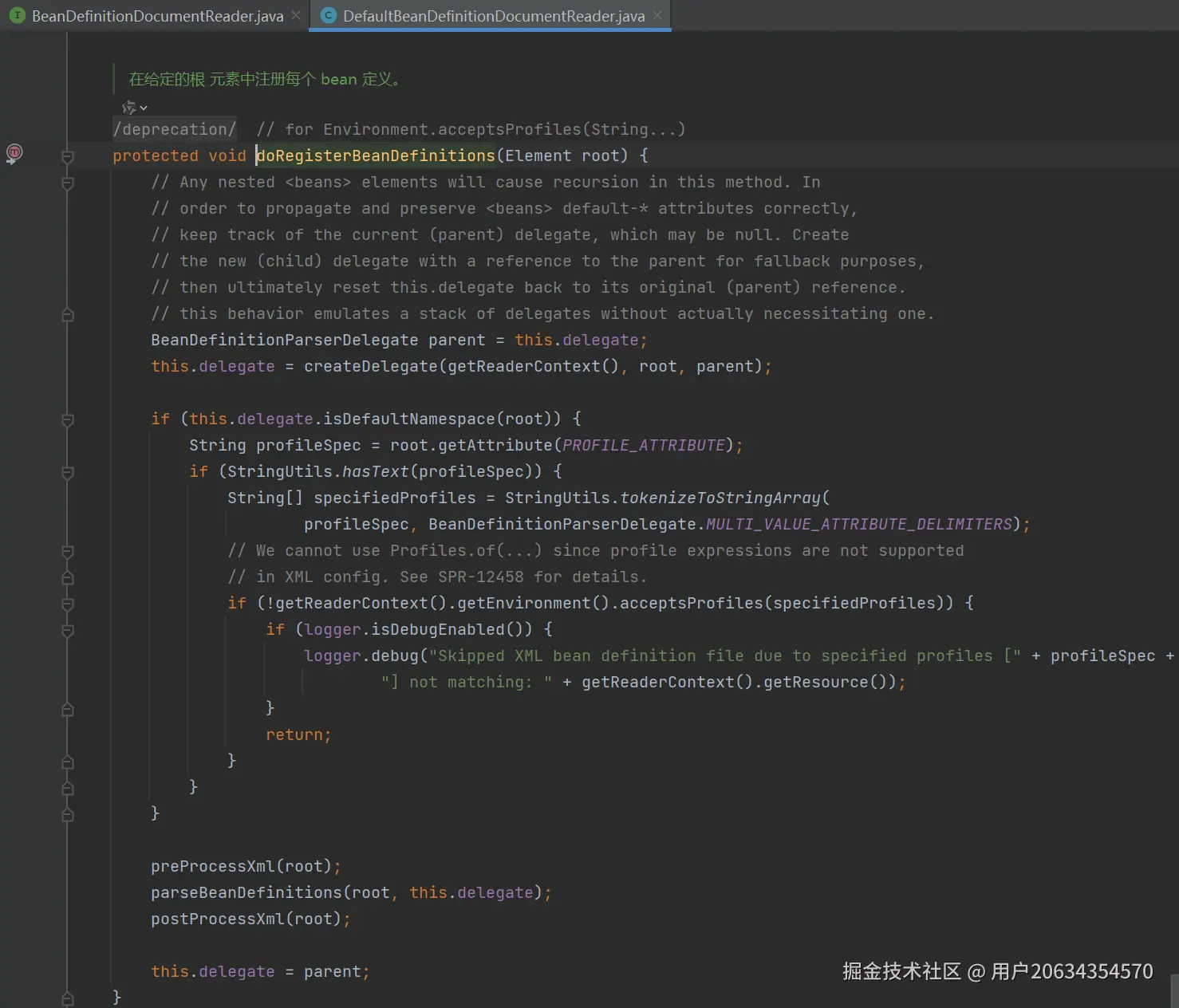Switch to BeanDefinitionDocumentReader.java tab
1179x1008 pixels.
click(157, 16)
